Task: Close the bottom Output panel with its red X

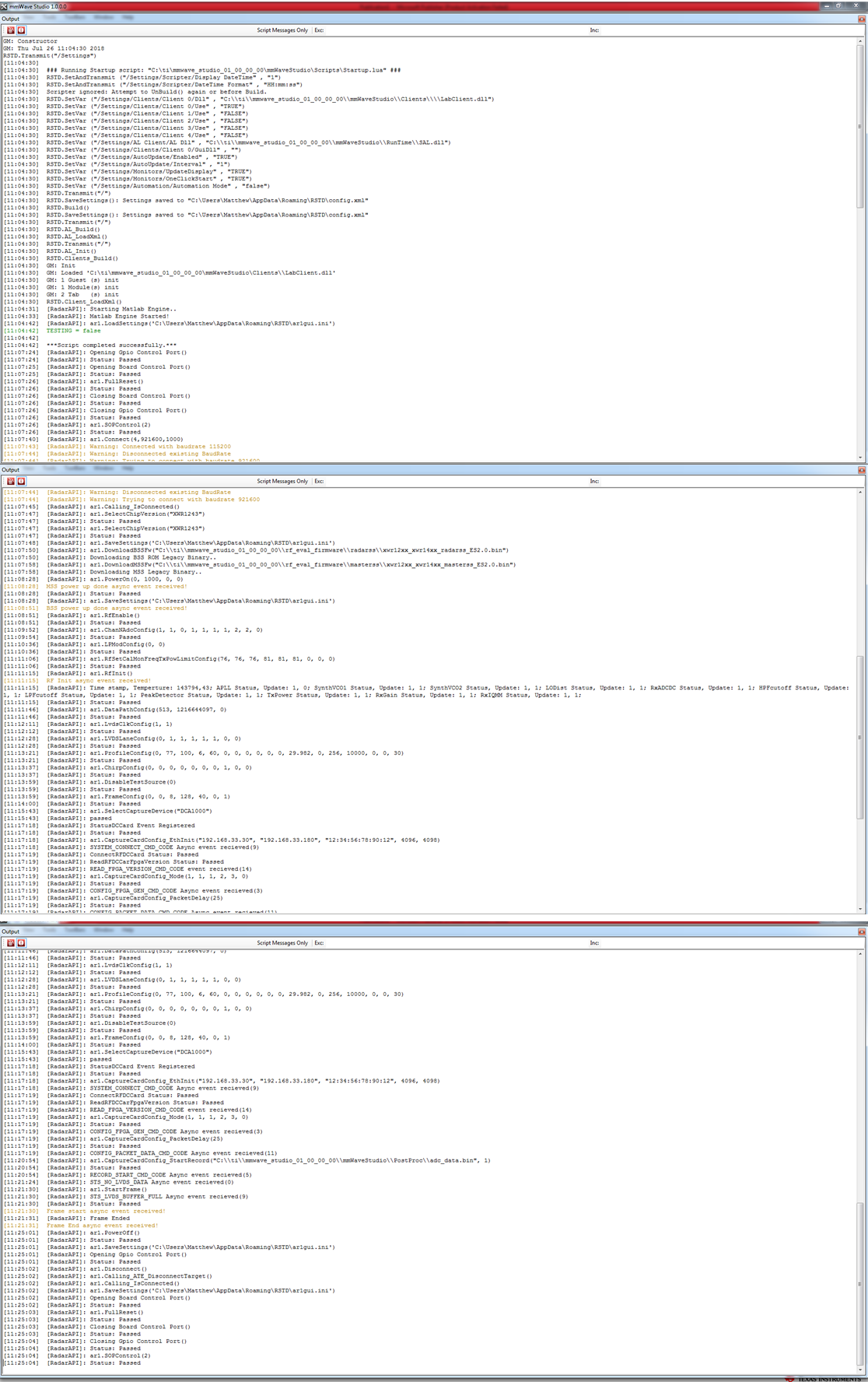Action: pyautogui.click(x=862, y=931)
